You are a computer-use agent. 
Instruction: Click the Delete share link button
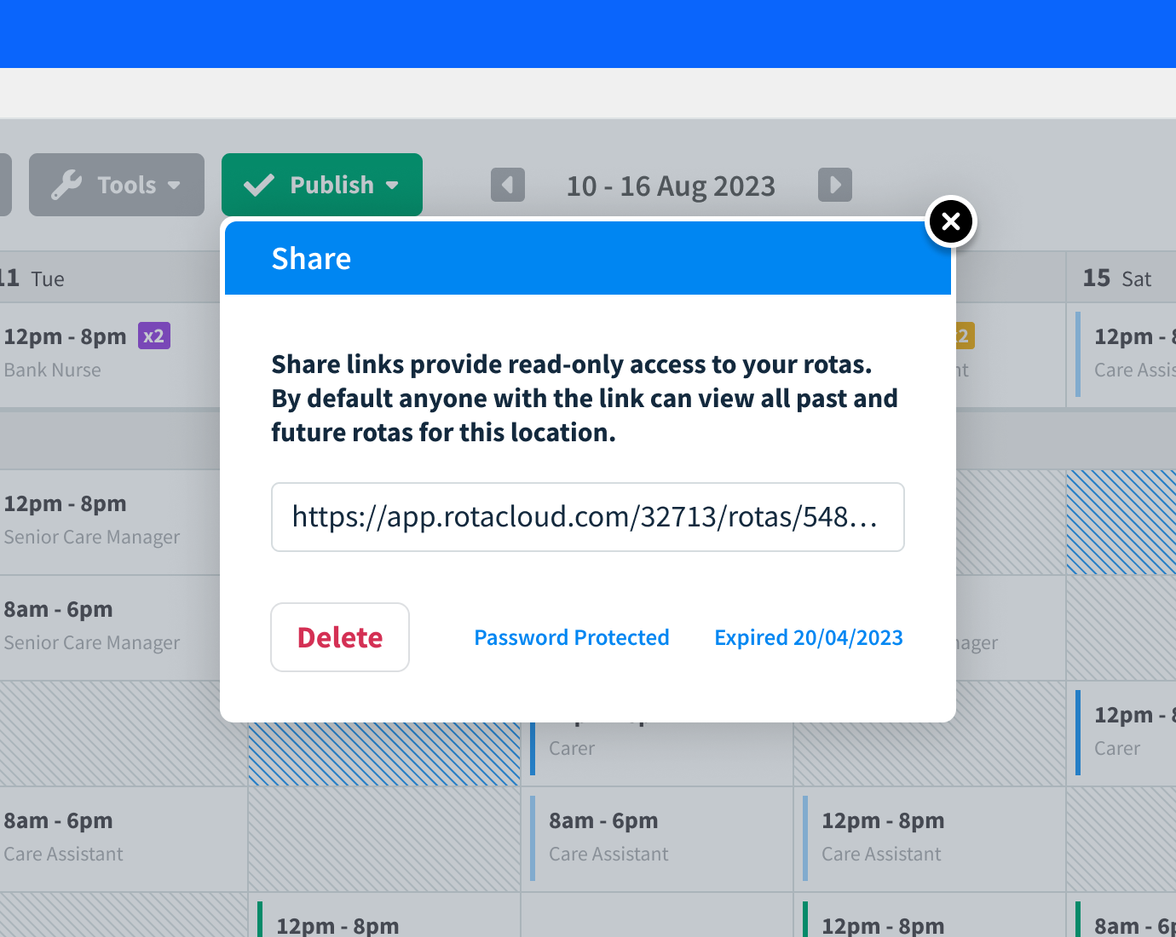click(340, 637)
